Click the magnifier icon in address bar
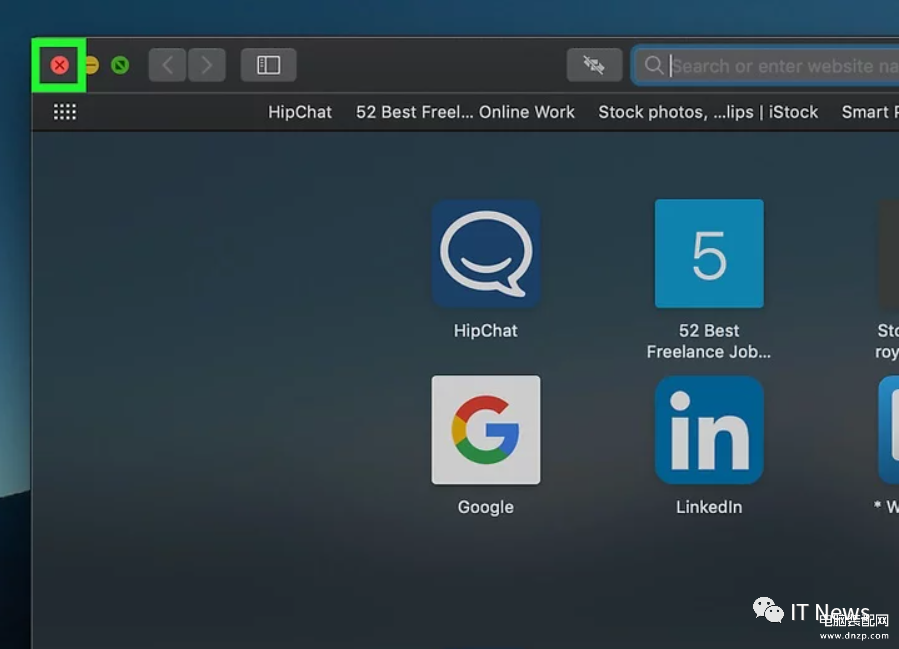Screen dimensions: 899x649 654,65
